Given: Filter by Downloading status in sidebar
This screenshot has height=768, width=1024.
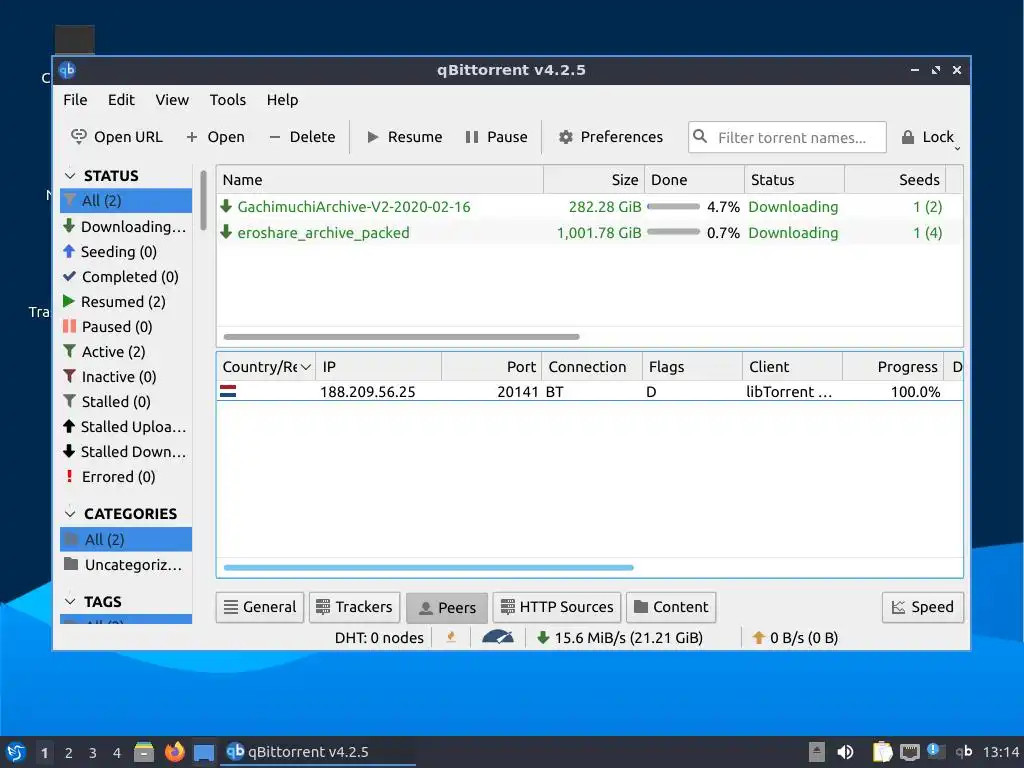Looking at the screenshot, I should [x=126, y=227].
